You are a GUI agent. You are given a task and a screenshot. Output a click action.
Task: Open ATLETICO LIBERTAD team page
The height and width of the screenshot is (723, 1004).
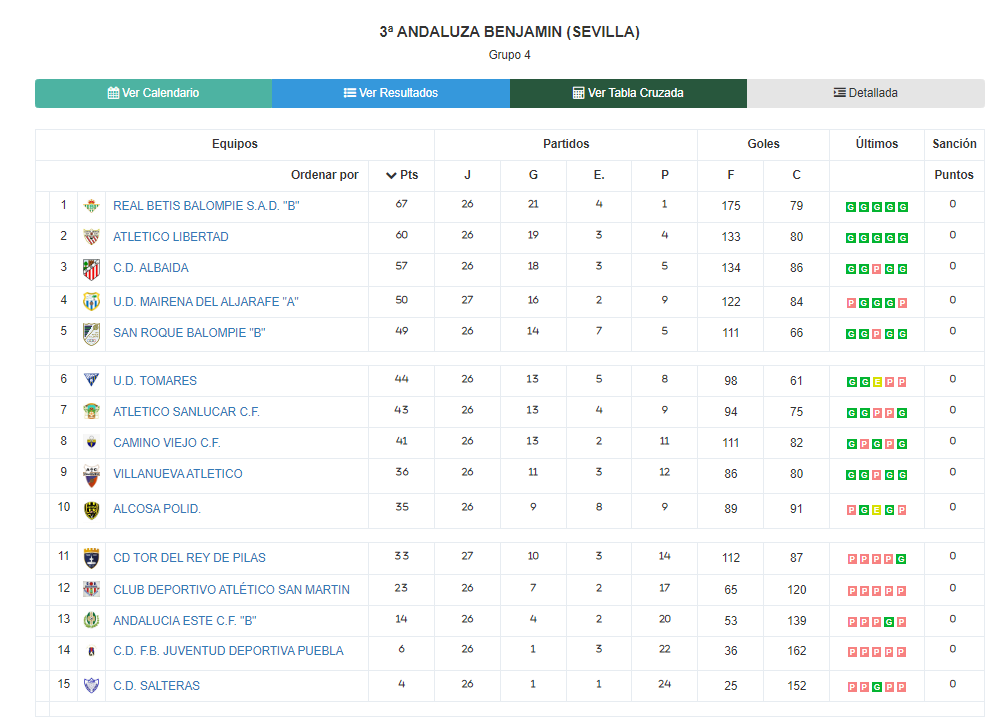click(171, 237)
